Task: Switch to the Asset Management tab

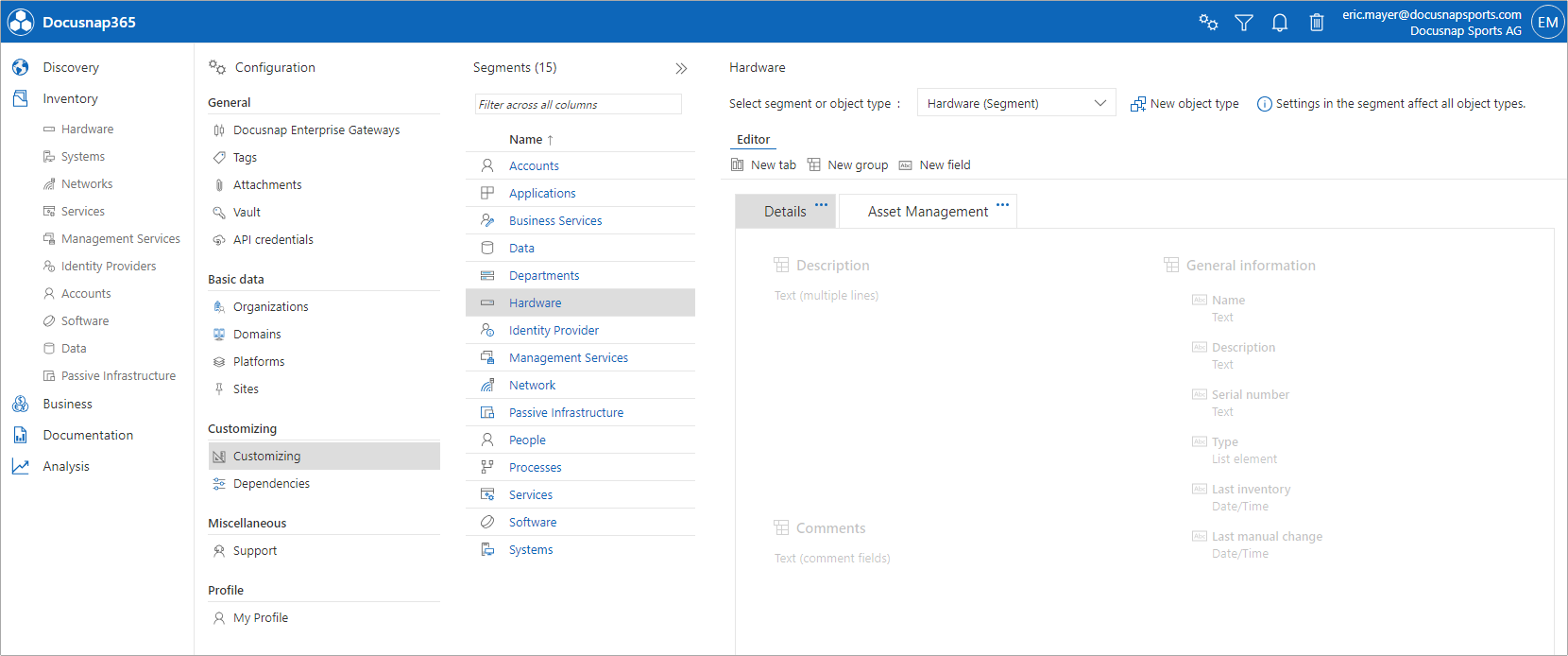Action: [928, 212]
